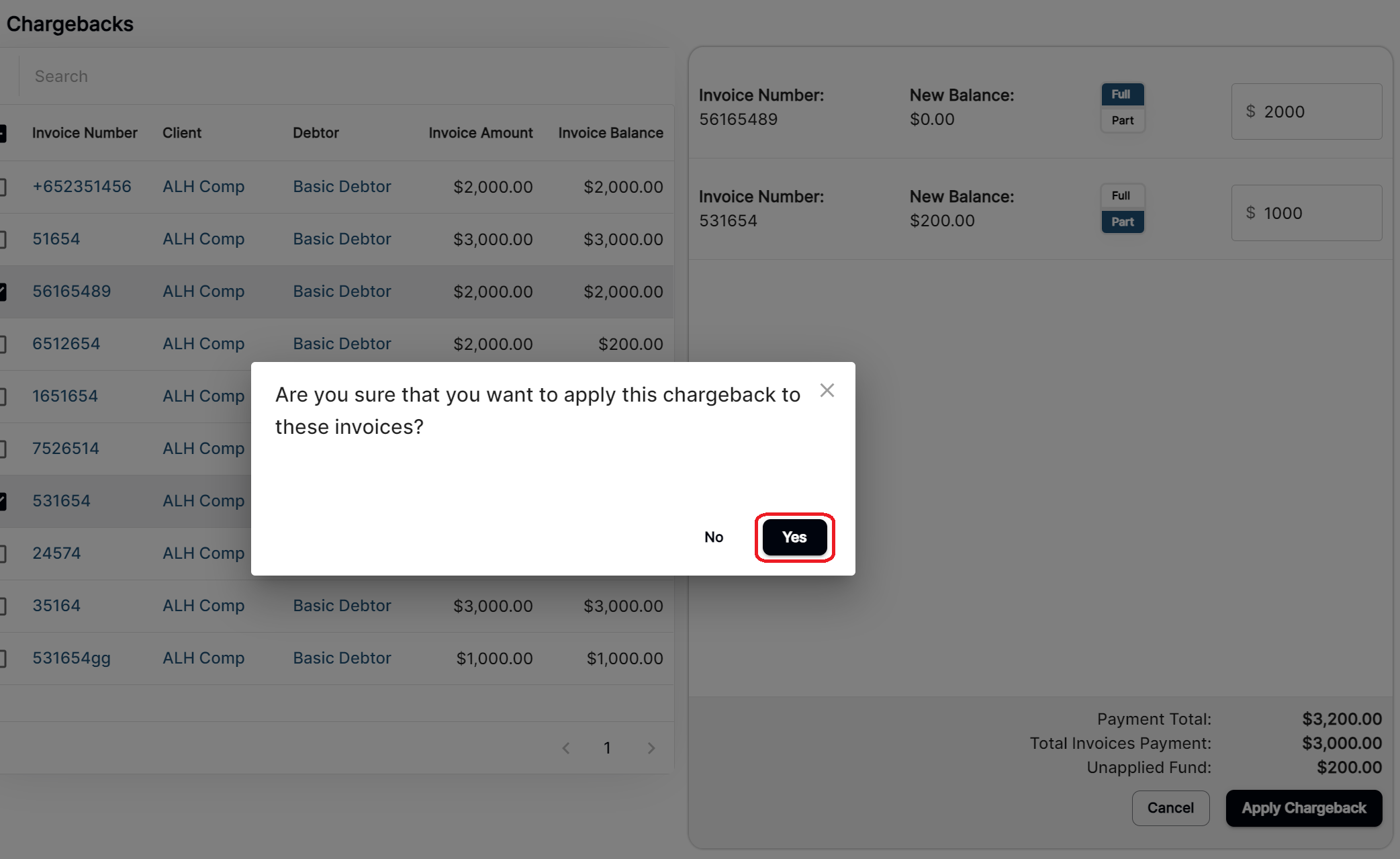This screenshot has height=859, width=1400.
Task: Sort by Debtor column header
Action: point(316,133)
